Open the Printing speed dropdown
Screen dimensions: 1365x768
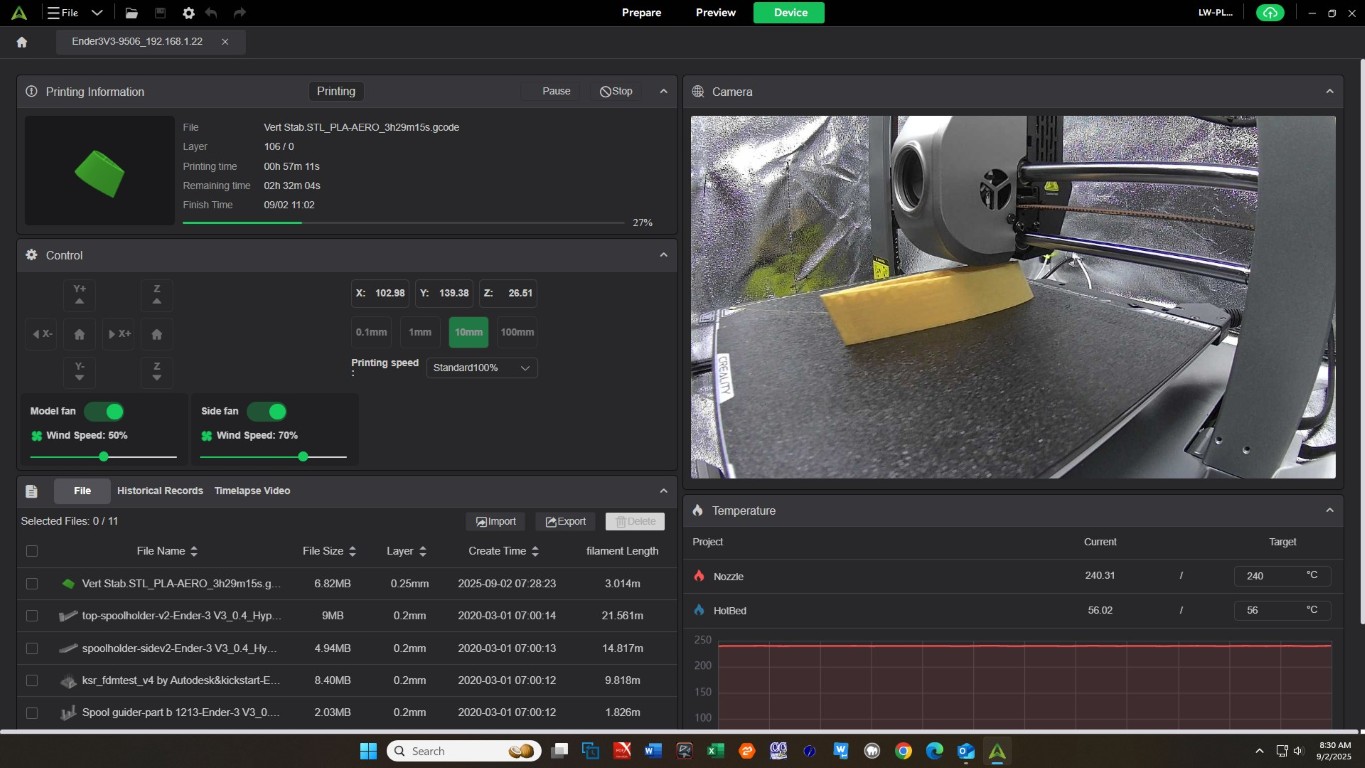click(x=482, y=368)
